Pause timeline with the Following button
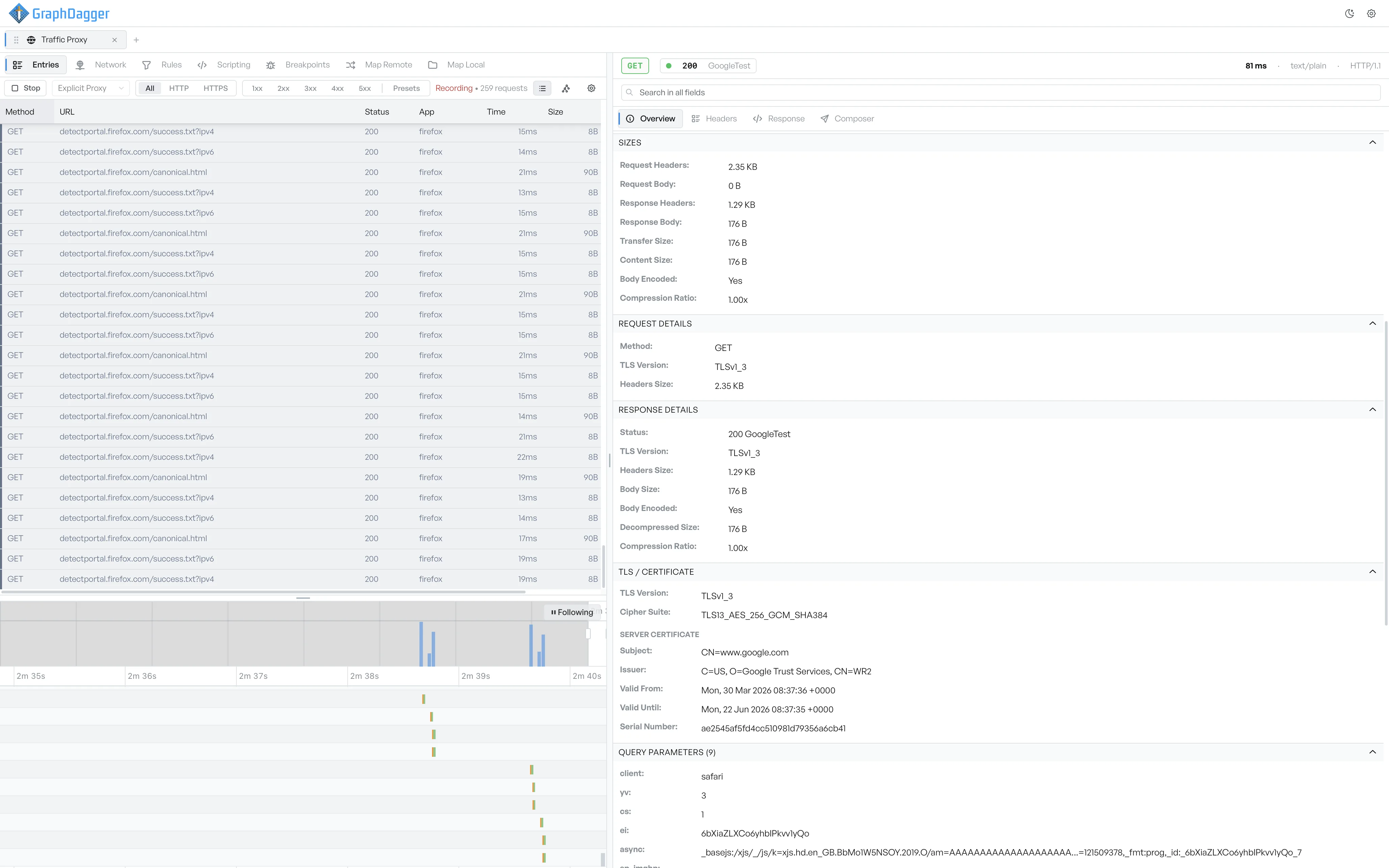This screenshot has height=868, width=1389. (x=572, y=612)
